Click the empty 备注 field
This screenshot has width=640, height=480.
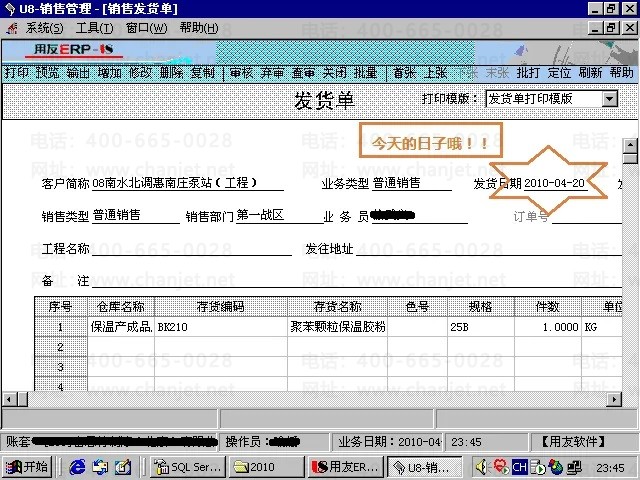click(x=356, y=280)
